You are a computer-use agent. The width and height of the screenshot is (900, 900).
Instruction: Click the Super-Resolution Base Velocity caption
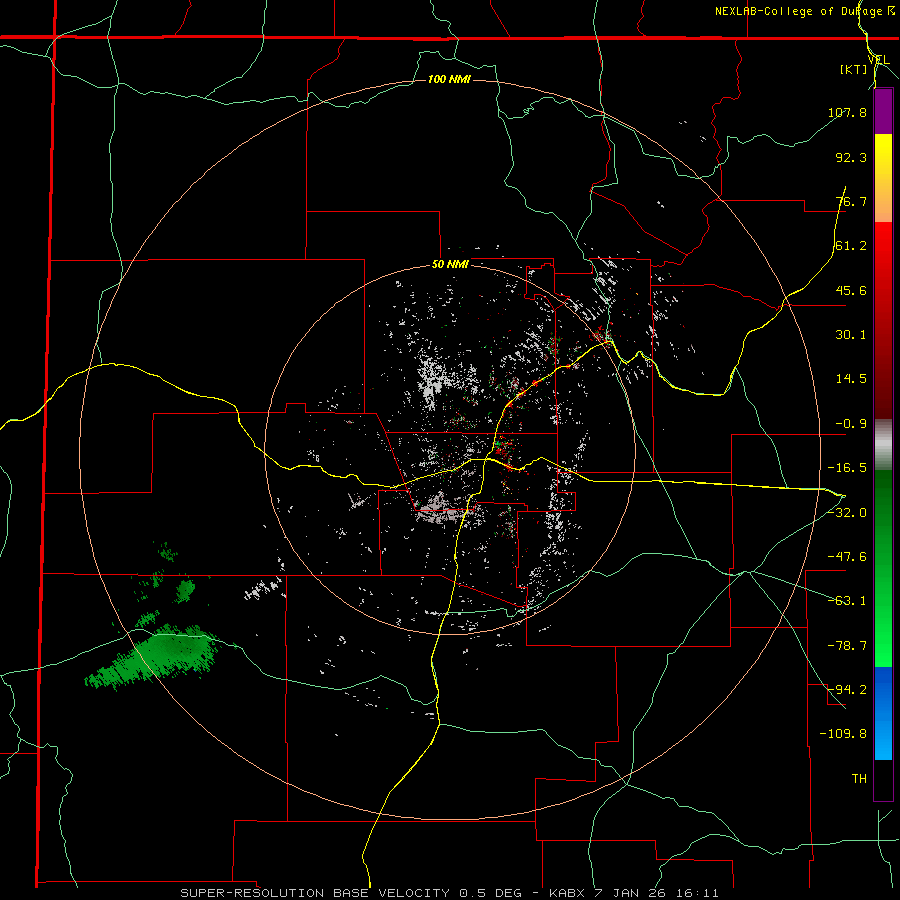[x=449, y=893]
